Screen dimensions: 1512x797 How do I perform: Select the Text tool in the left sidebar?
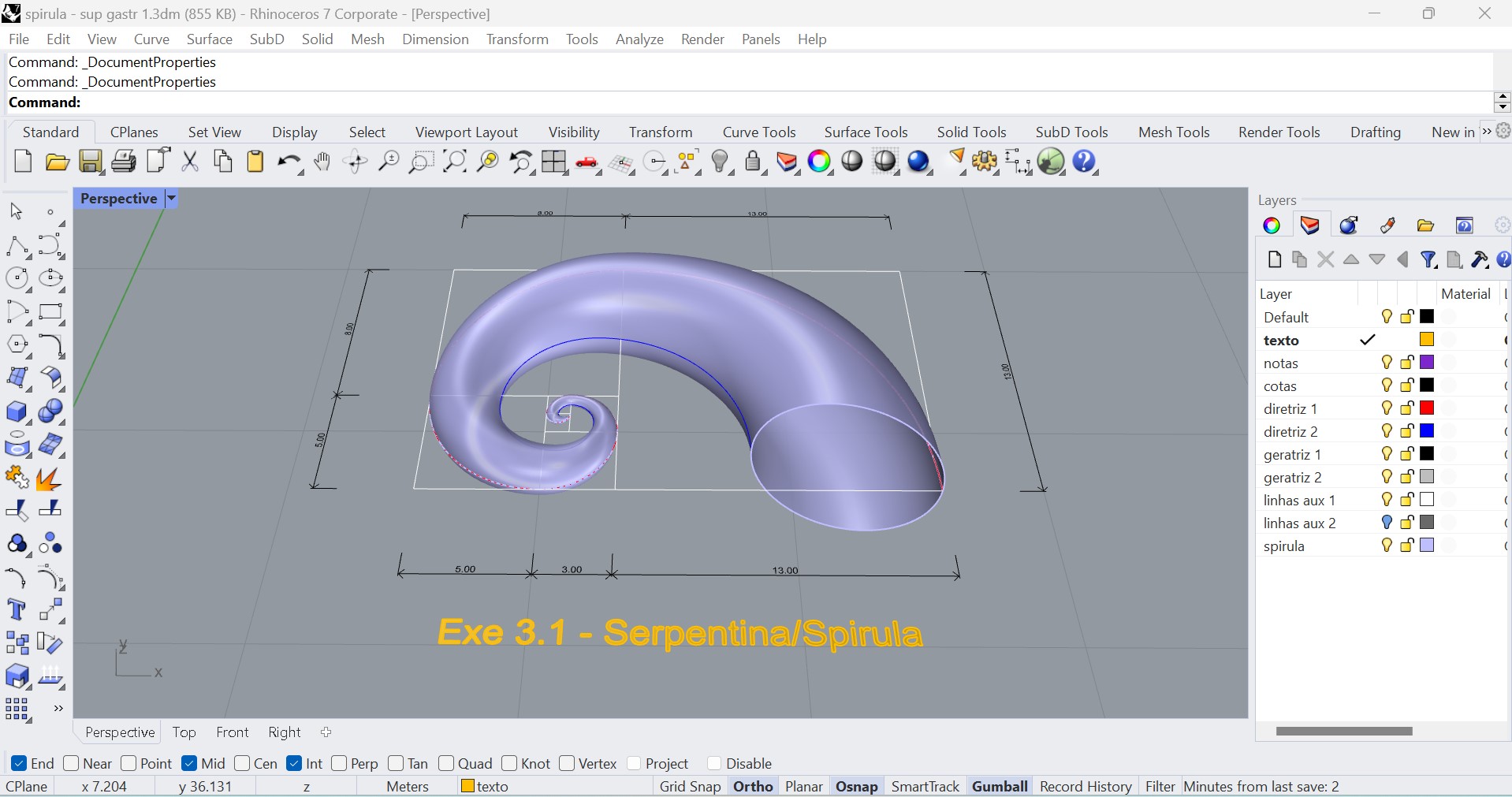pos(17,610)
